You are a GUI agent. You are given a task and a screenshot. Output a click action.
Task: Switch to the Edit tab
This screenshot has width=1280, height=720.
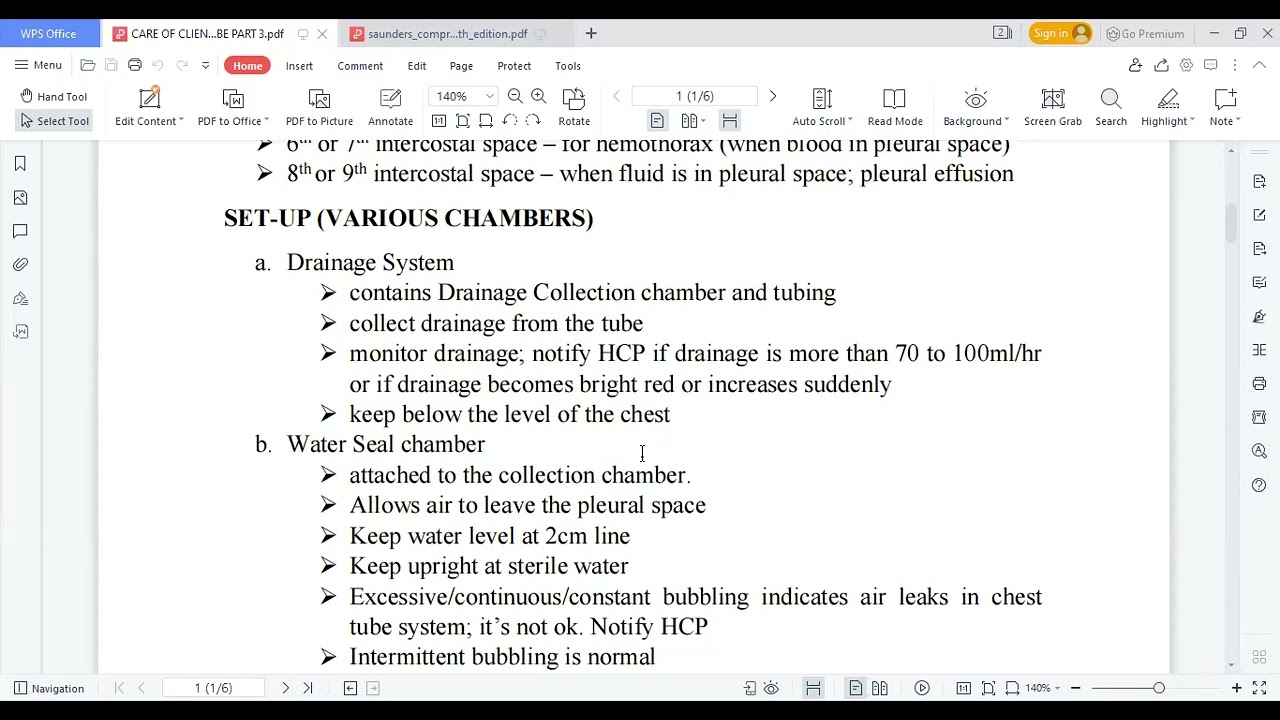[417, 66]
